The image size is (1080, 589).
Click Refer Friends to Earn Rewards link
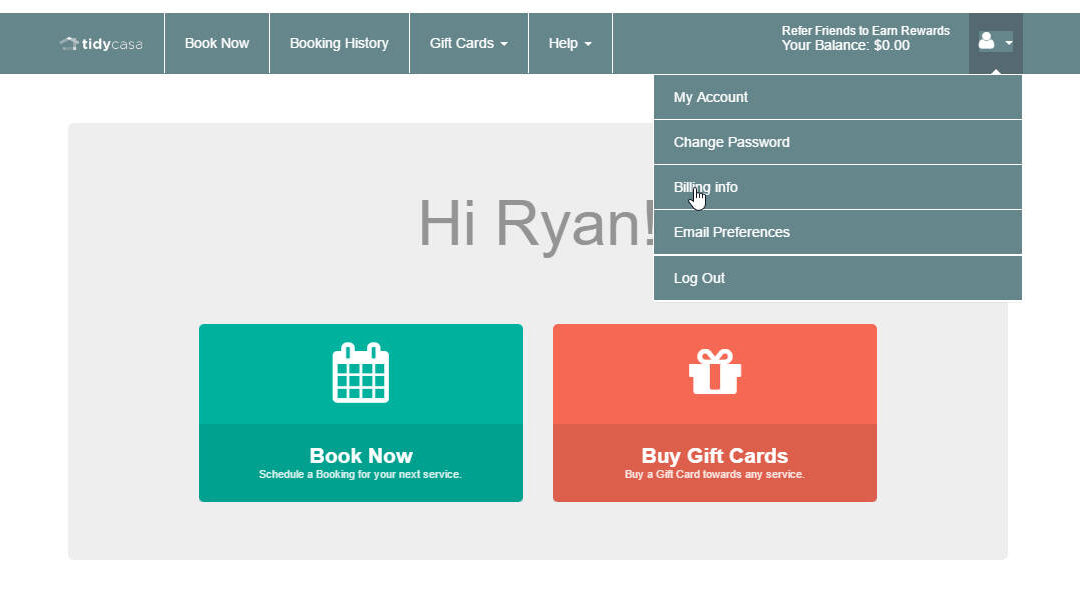tap(865, 31)
